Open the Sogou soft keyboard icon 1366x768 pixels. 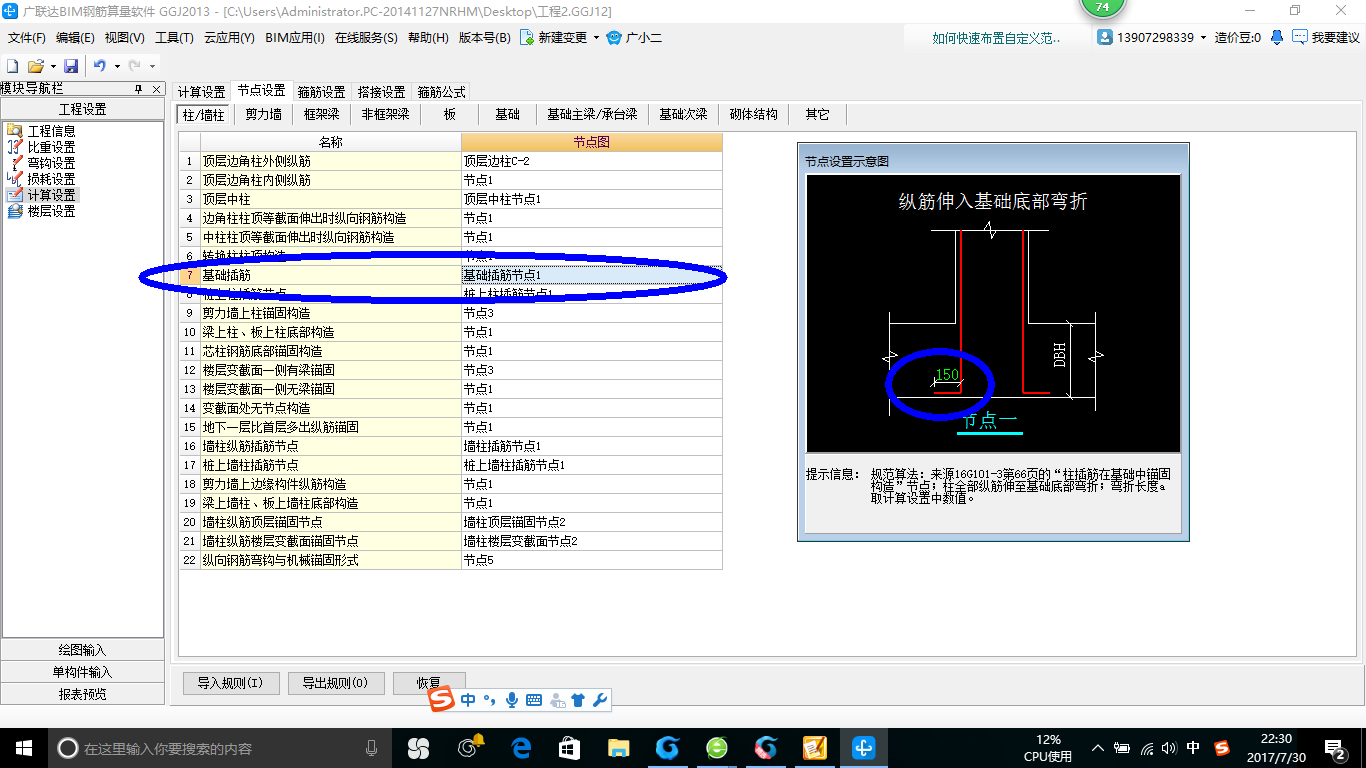[x=534, y=700]
